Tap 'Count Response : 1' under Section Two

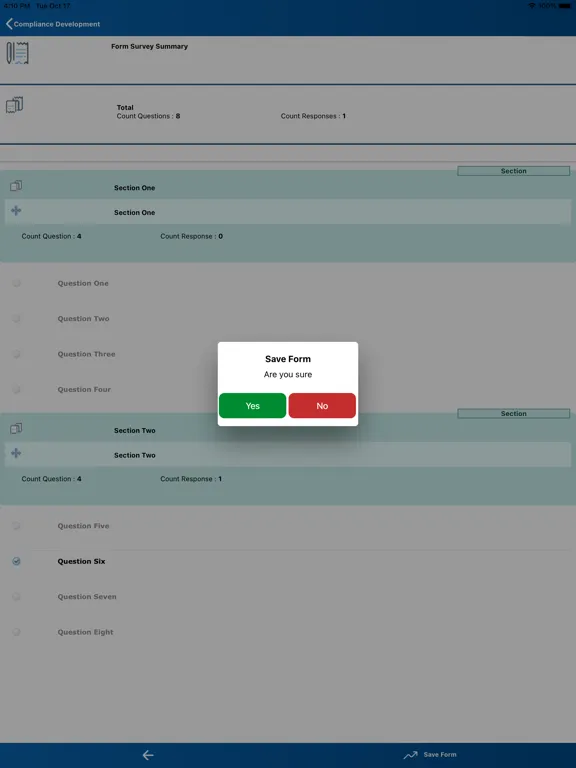tap(191, 479)
